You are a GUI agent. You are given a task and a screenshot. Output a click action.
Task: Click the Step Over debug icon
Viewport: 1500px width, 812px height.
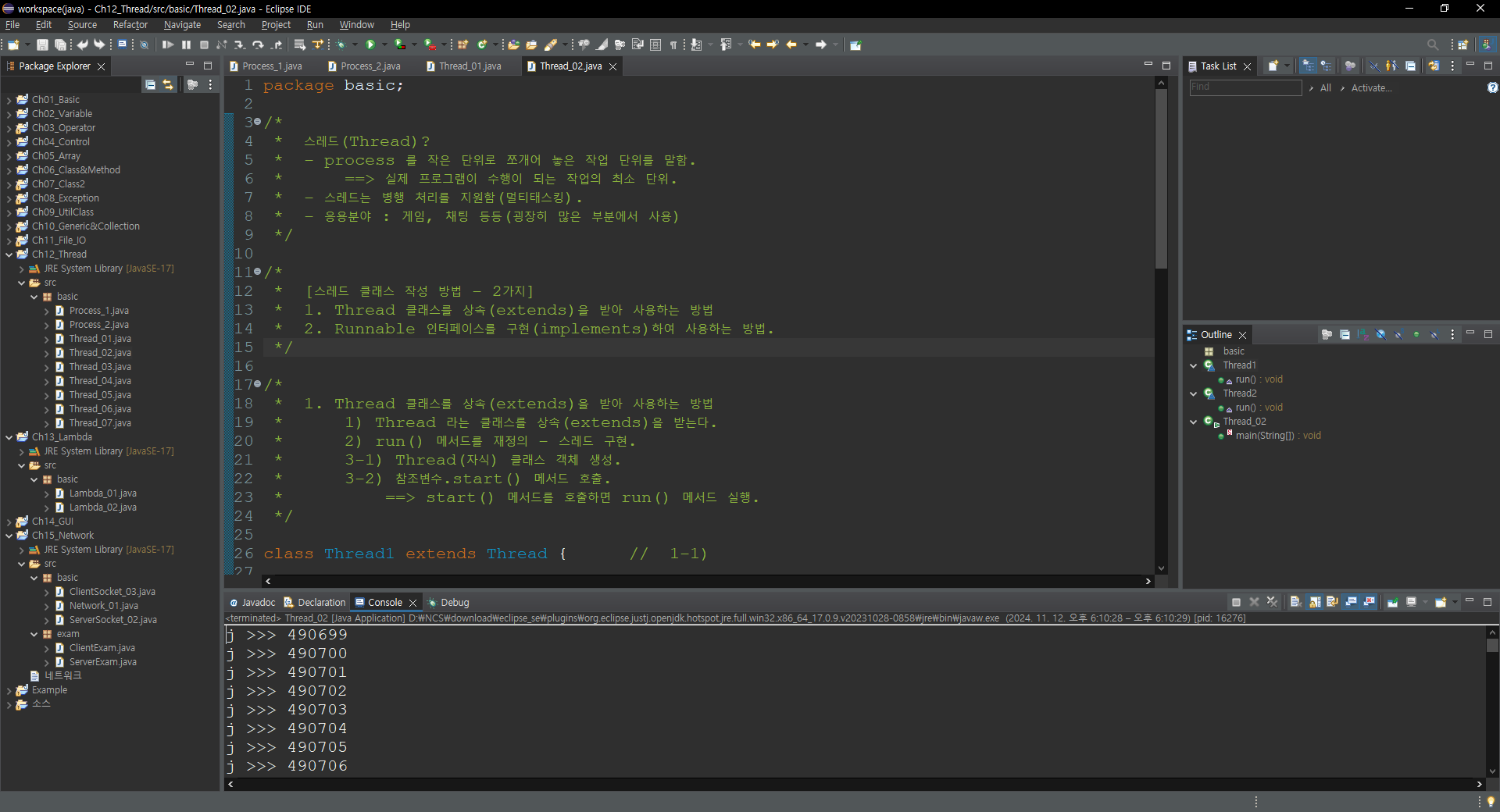258,45
